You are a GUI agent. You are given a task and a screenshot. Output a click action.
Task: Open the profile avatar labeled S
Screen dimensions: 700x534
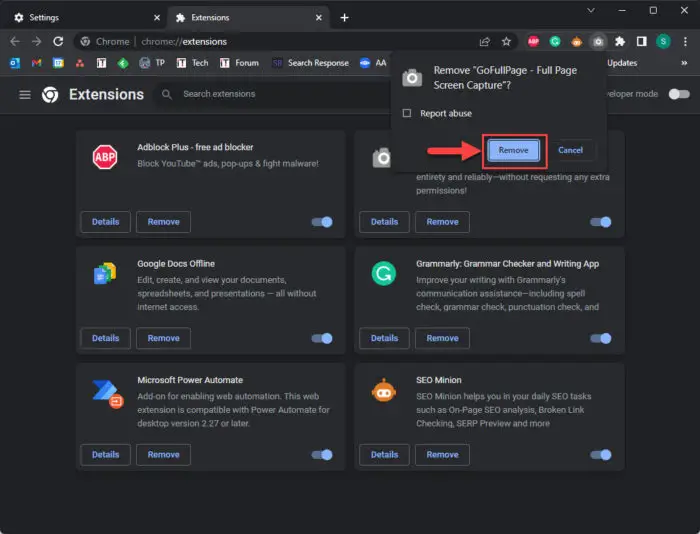pyautogui.click(x=663, y=42)
